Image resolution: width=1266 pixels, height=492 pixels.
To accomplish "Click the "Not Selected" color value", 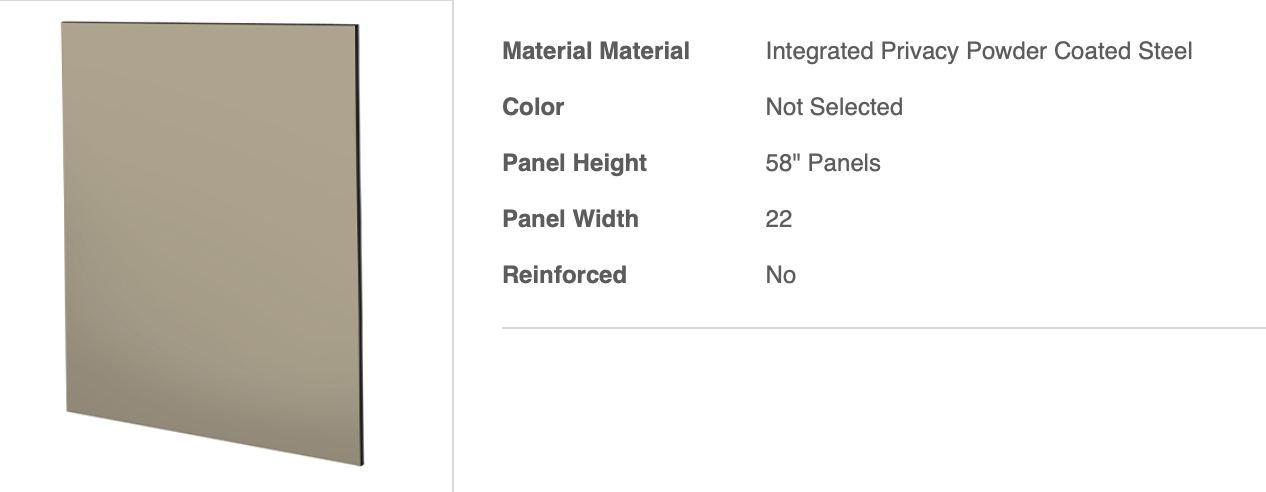I will pos(833,107).
